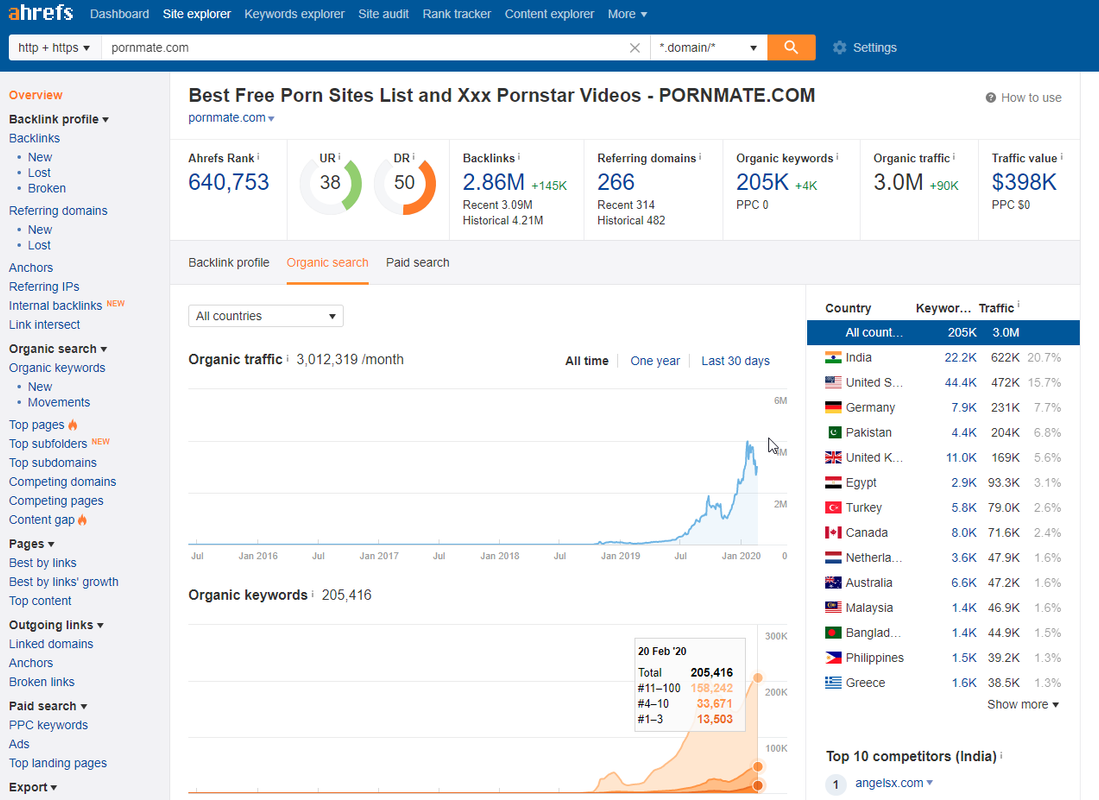
Task: Click the info icon beside DR
Action: pyautogui.click(x=414, y=156)
